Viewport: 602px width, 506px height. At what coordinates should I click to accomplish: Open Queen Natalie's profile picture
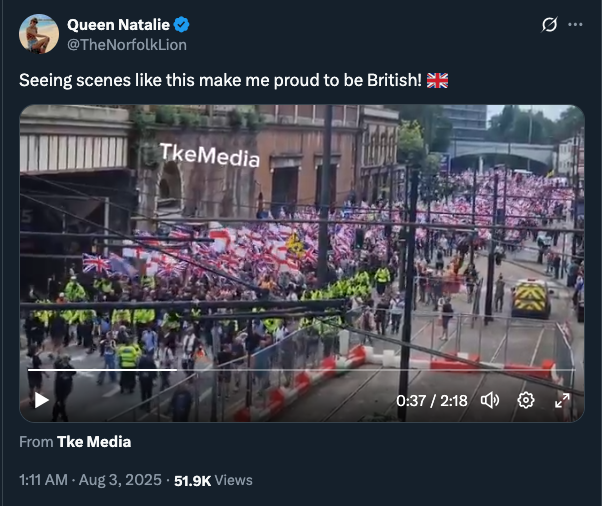(39, 34)
